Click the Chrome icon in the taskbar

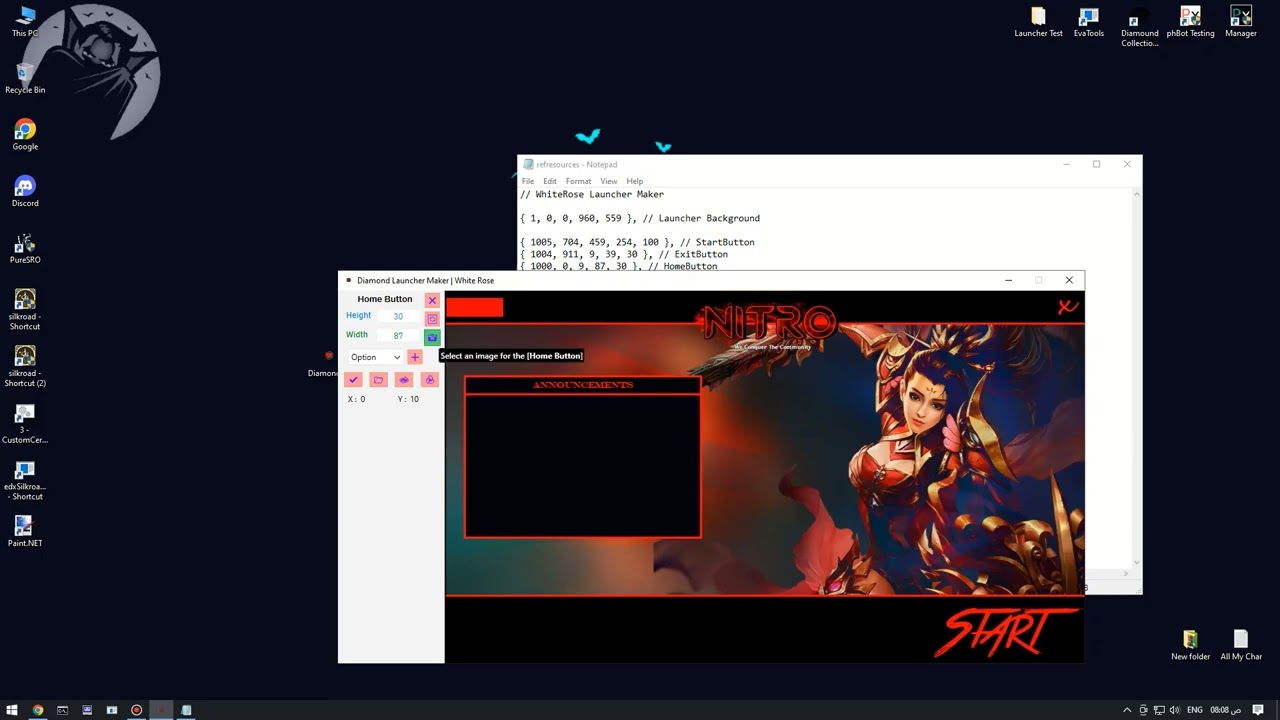38,710
